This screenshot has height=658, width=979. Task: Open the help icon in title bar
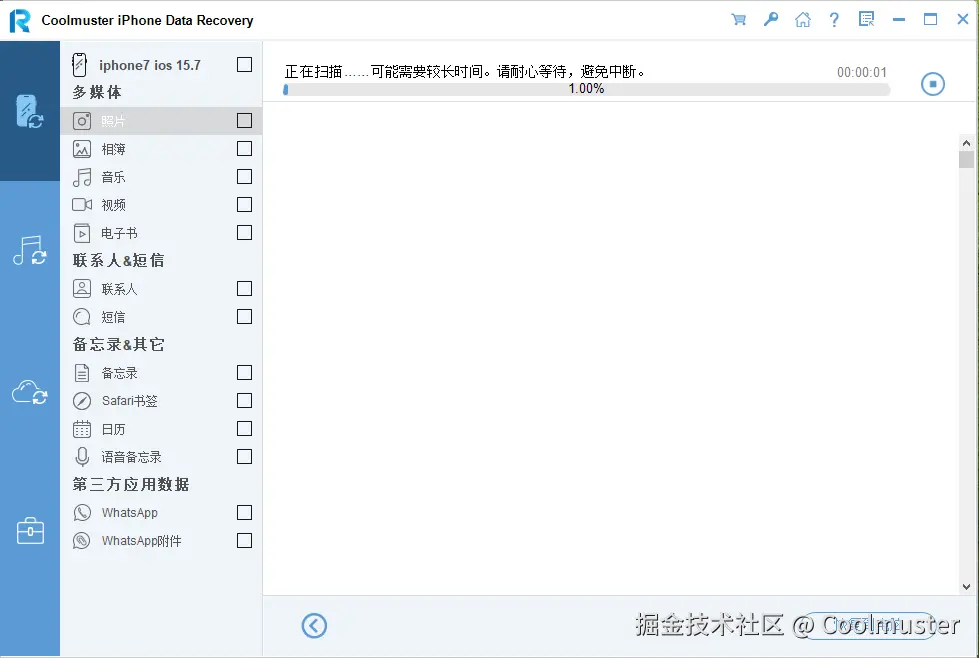[834, 19]
